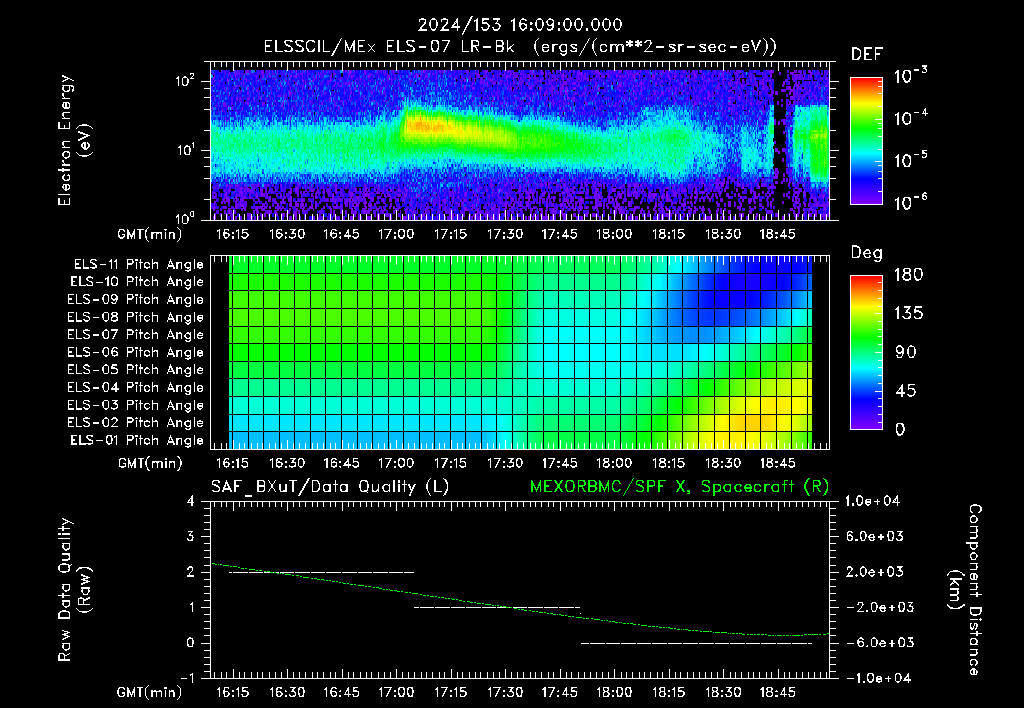Select the SAF_BXuT/Data Quality (L) title
The image size is (1024, 708).
(330, 487)
